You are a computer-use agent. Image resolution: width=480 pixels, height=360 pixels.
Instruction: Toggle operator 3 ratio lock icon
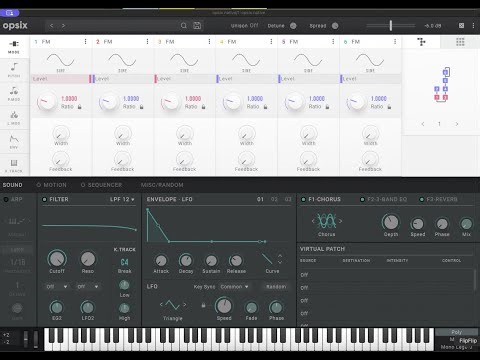pos(203,107)
